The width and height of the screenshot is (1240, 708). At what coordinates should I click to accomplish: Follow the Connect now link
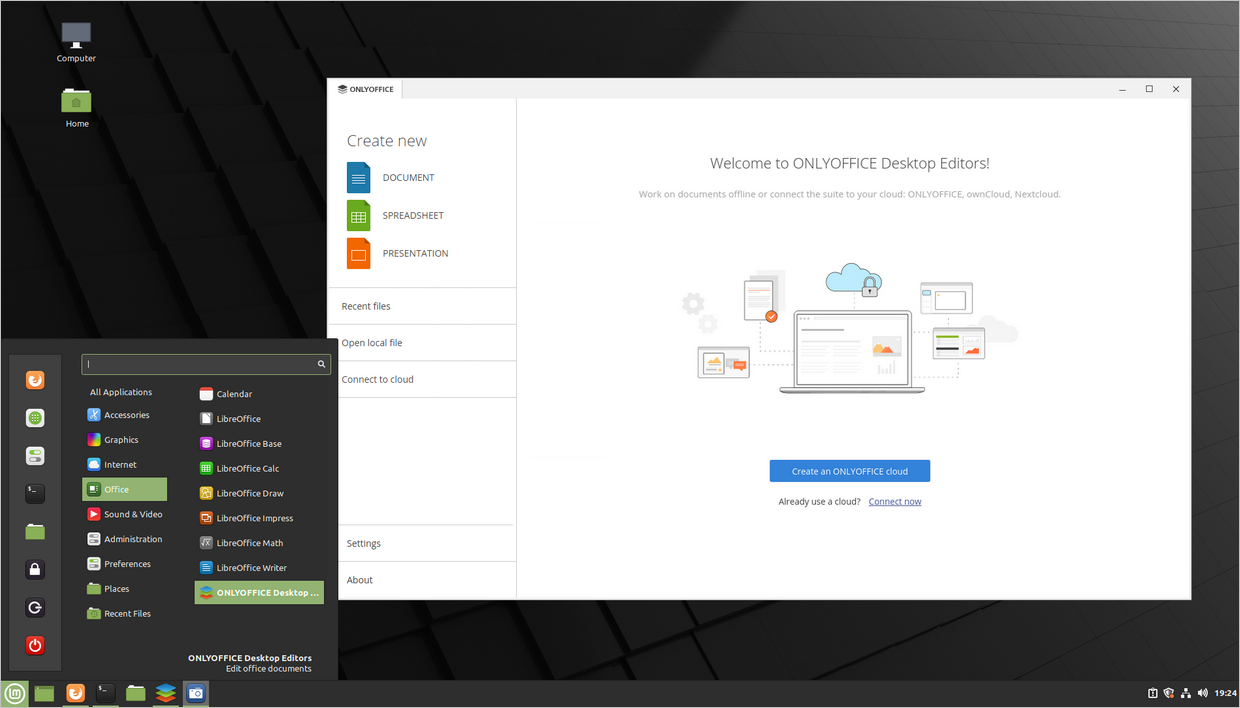pyautogui.click(x=894, y=501)
